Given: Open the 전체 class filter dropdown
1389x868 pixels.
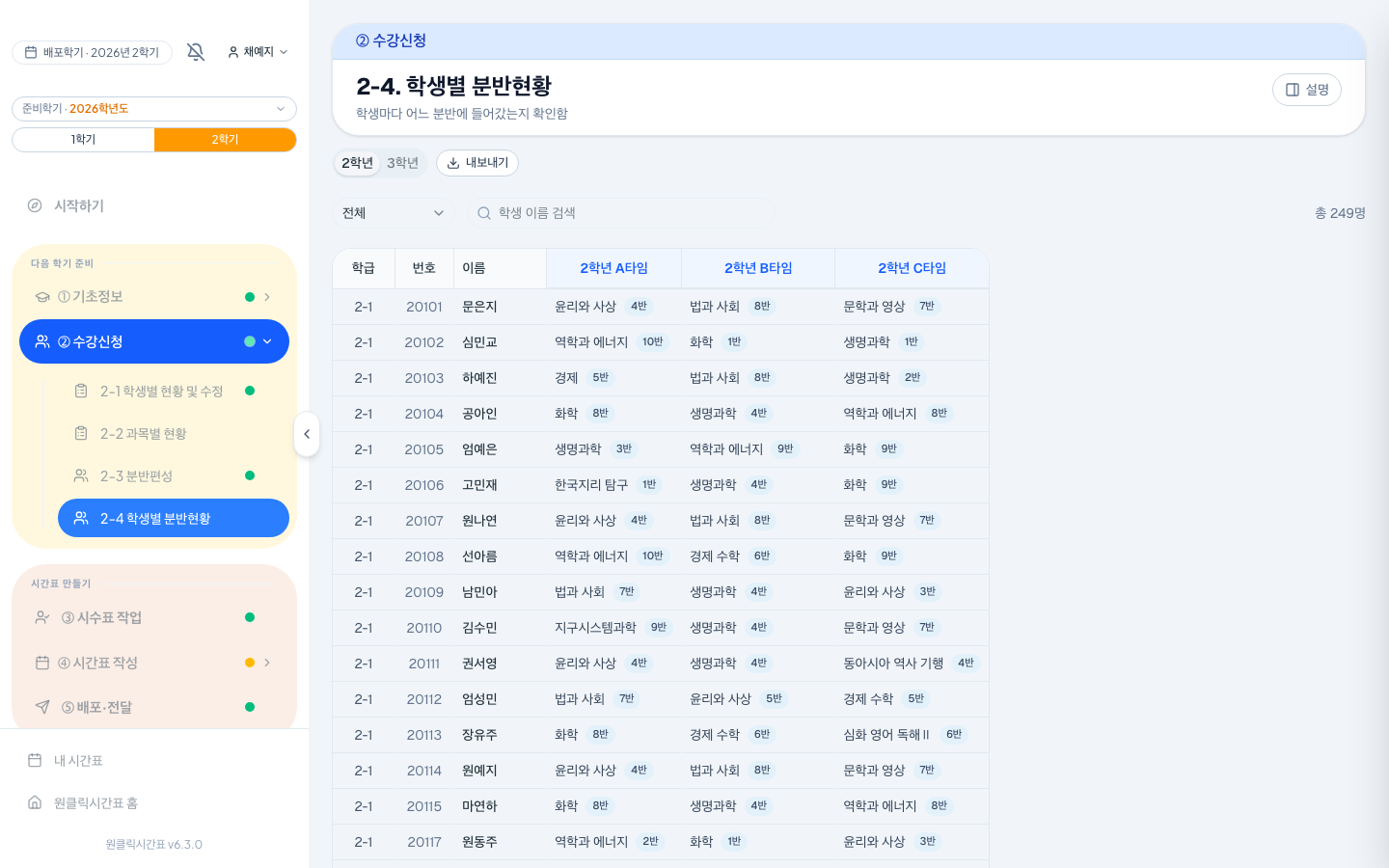Looking at the screenshot, I should [x=394, y=213].
